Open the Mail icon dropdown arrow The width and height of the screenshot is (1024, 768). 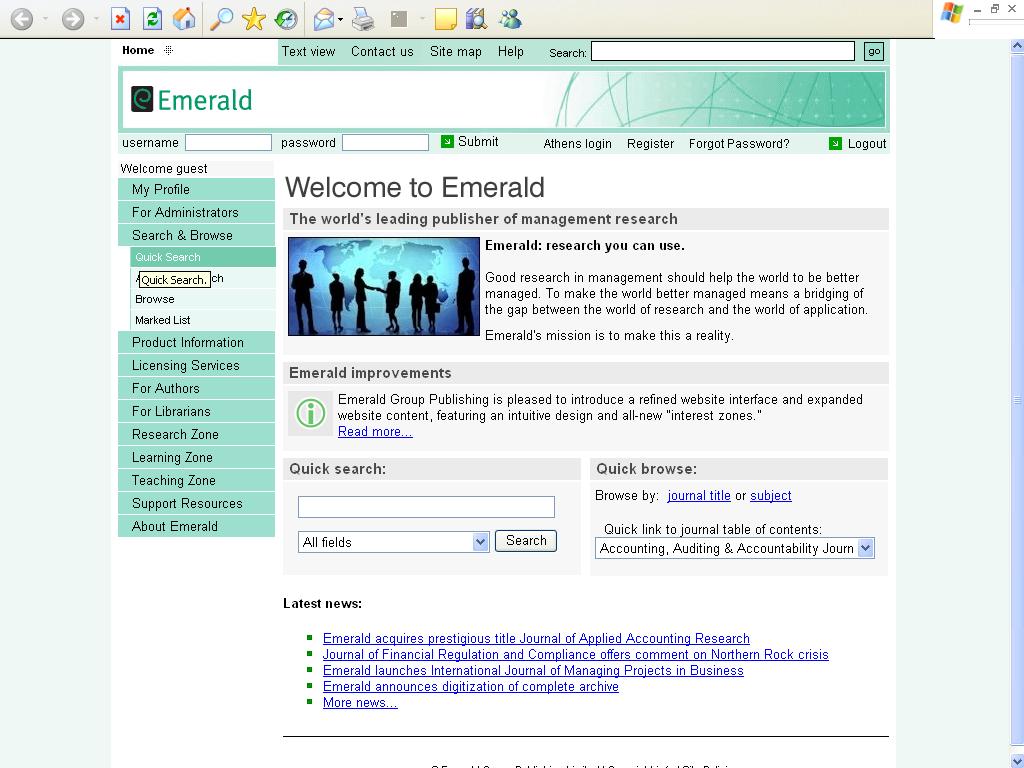(341, 20)
